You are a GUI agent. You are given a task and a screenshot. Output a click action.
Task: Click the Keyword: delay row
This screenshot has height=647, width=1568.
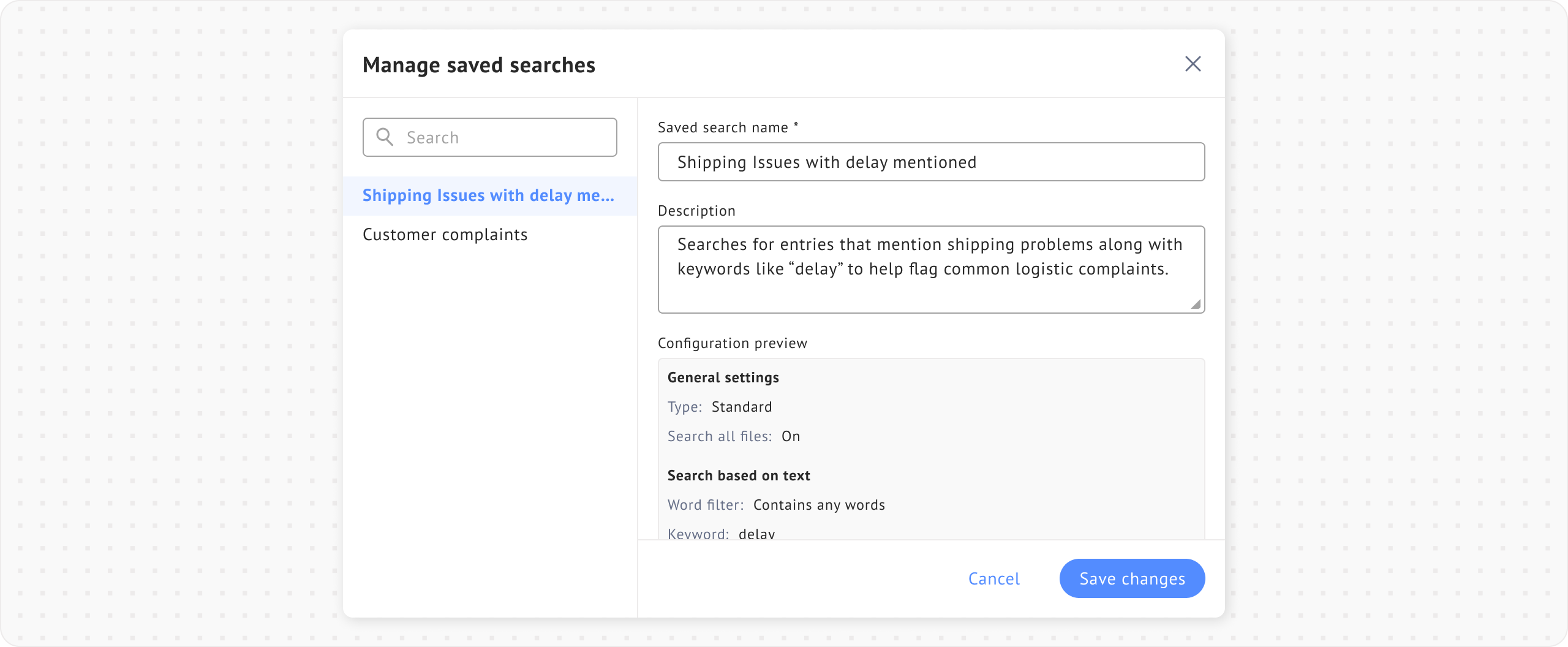click(722, 533)
